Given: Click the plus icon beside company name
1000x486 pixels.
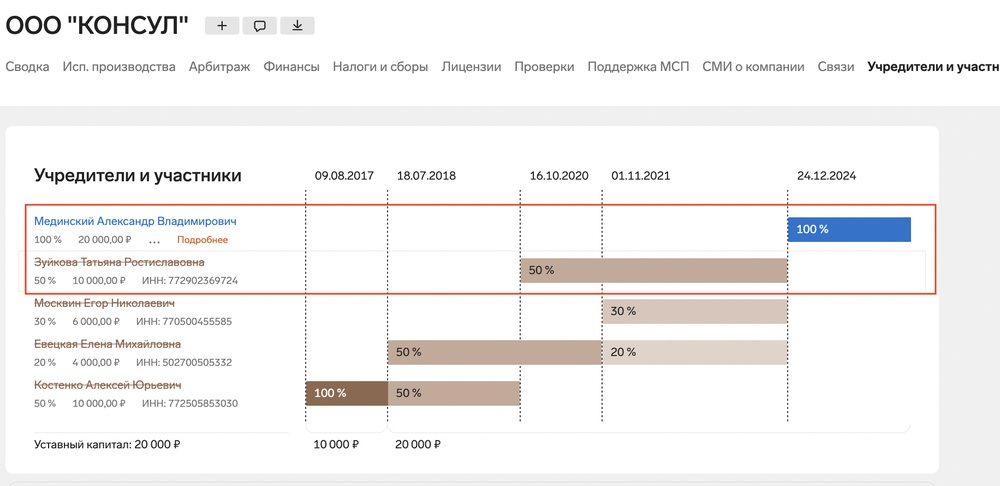Looking at the screenshot, I should [x=221, y=26].
